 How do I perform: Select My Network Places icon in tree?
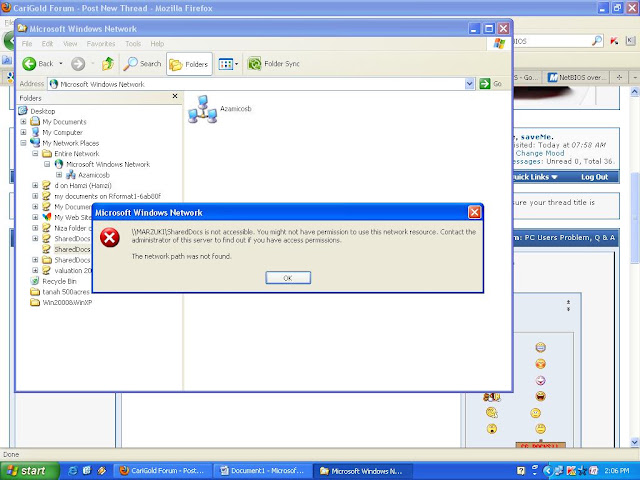click(35, 143)
